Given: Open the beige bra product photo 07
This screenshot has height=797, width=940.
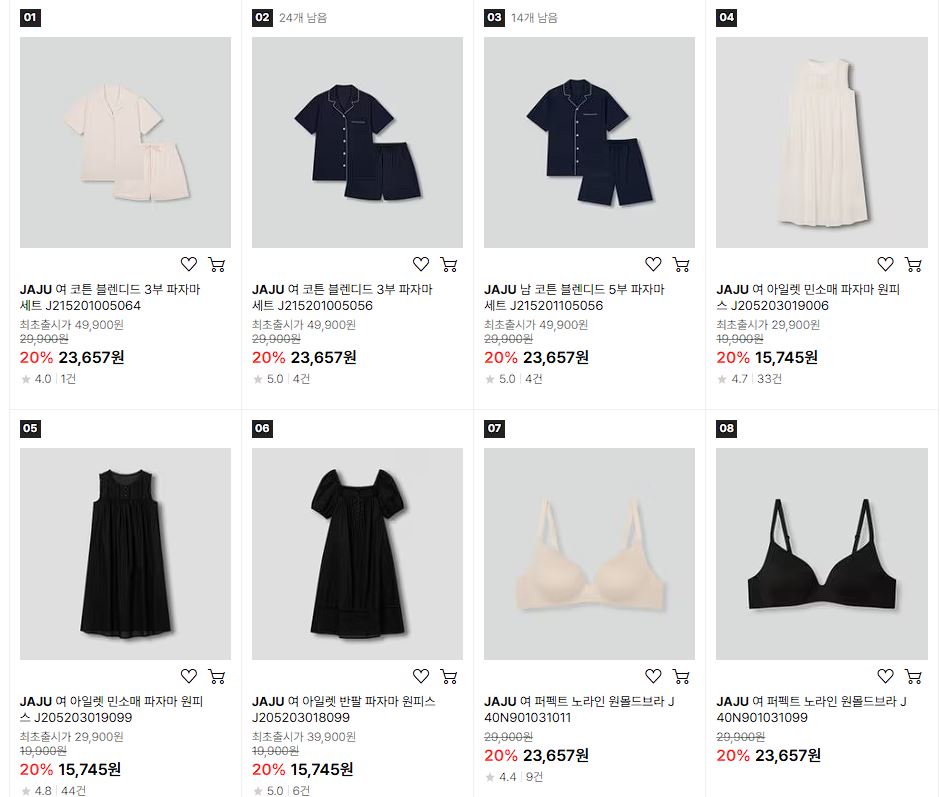Looking at the screenshot, I should click(589, 554).
